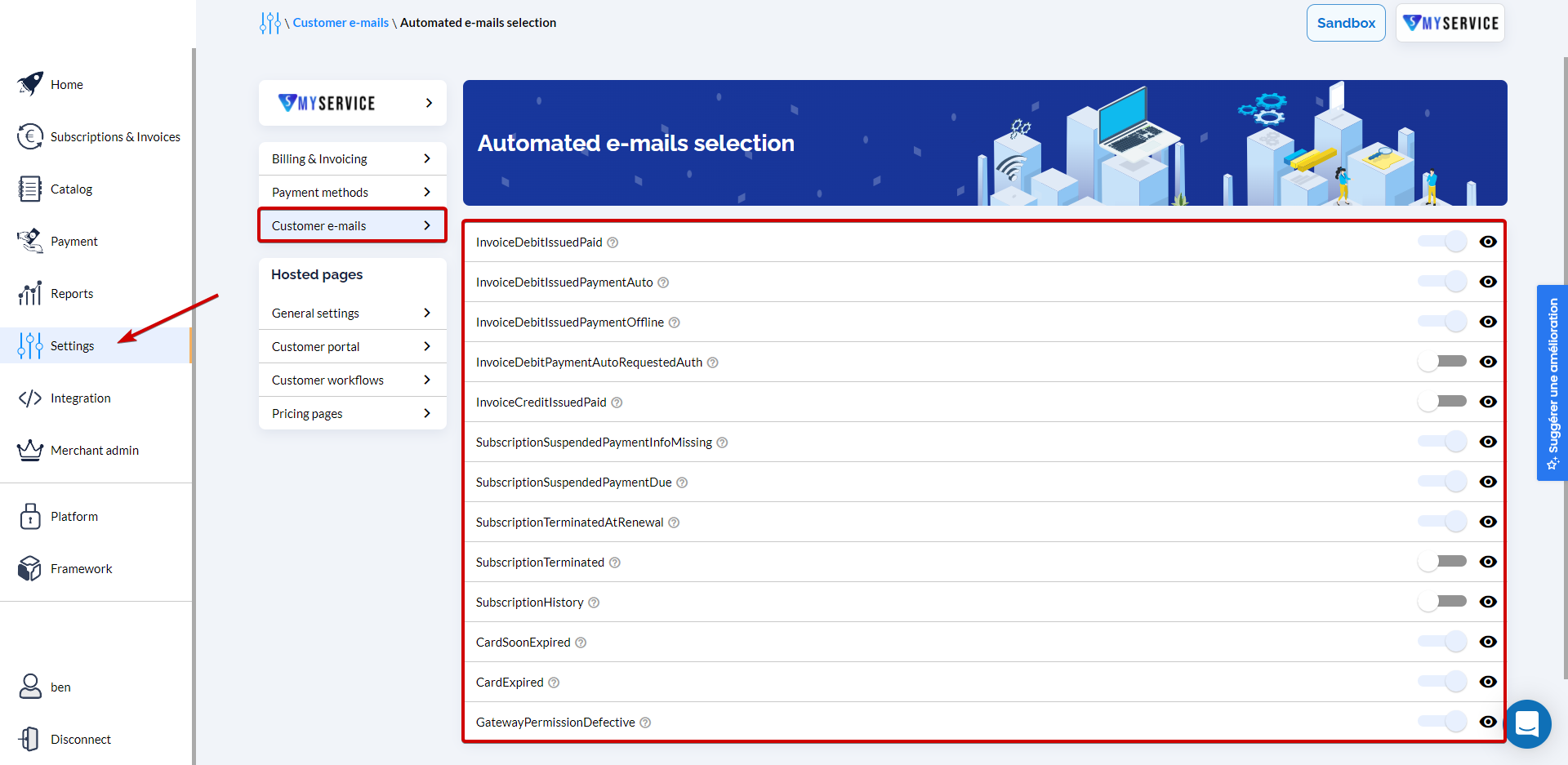Turn on the SubscriptionTerminated e-mail toggle

point(1442,562)
